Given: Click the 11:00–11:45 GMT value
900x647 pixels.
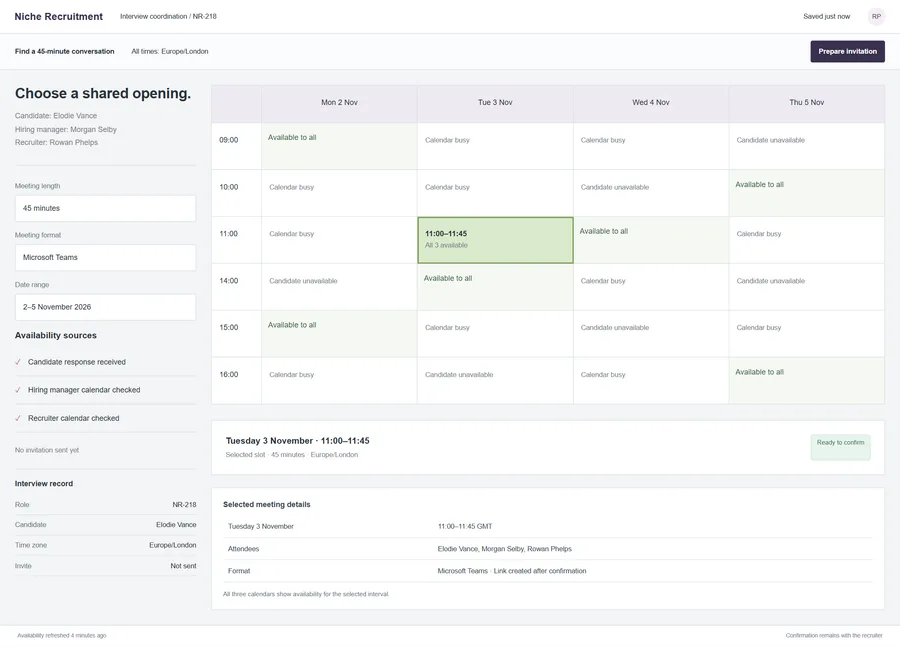Looking at the screenshot, I should click(465, 526).
